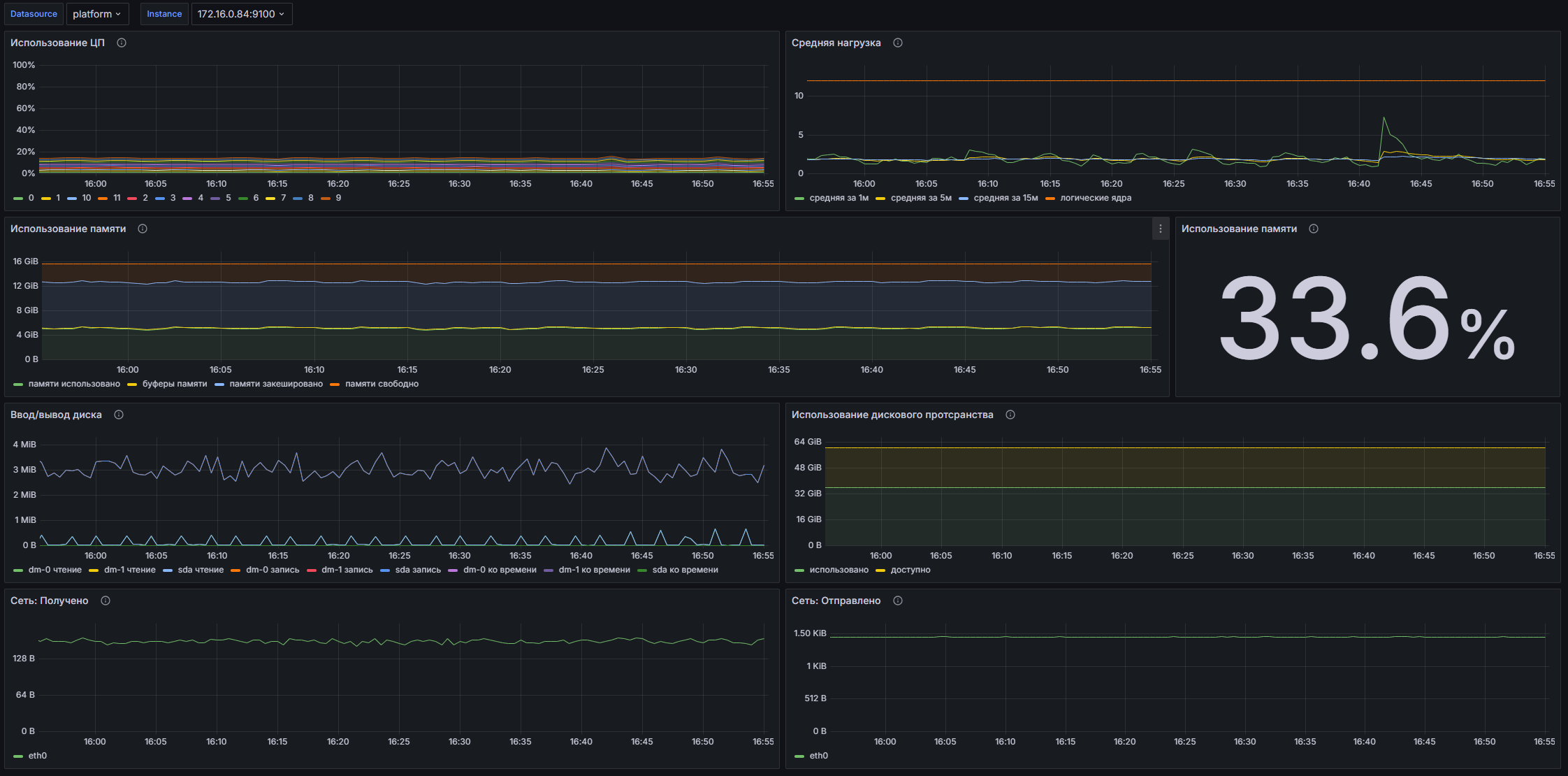Viewport: 1568px width, 776px height.
Task: Click info icon by Использование дискового протсранства
Action: [x=1010, y=415]
